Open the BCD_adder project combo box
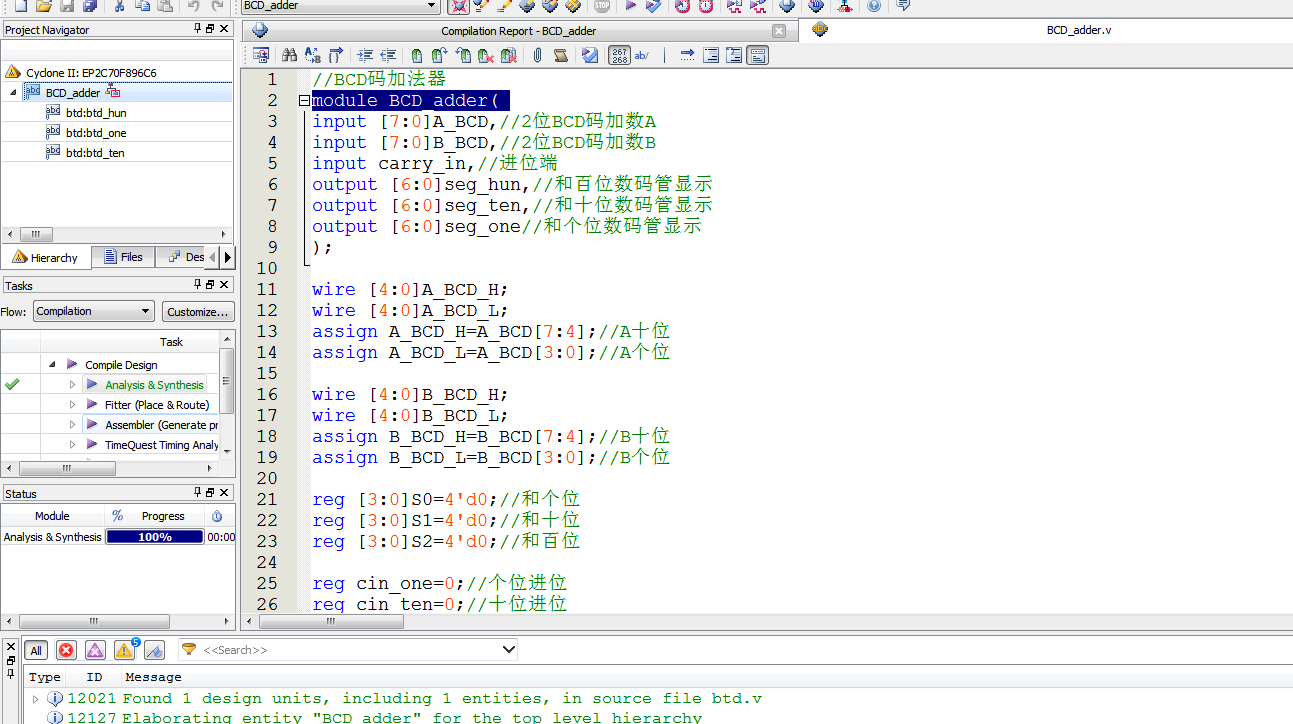Screen dimensions: 1293x724 340,6
